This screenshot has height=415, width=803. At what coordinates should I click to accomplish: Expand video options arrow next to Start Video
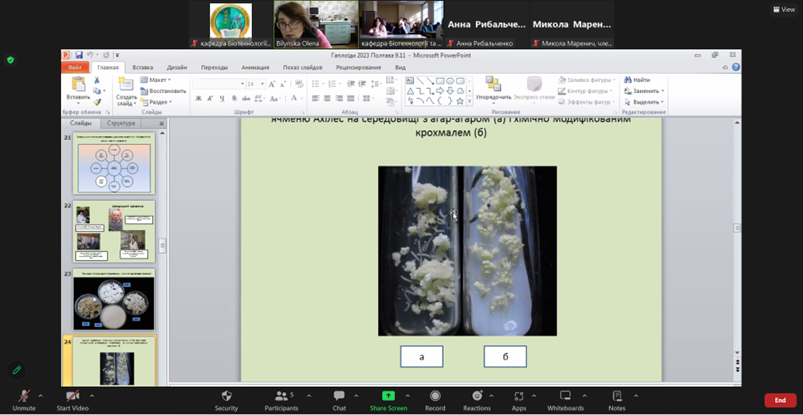coord(92,396)
